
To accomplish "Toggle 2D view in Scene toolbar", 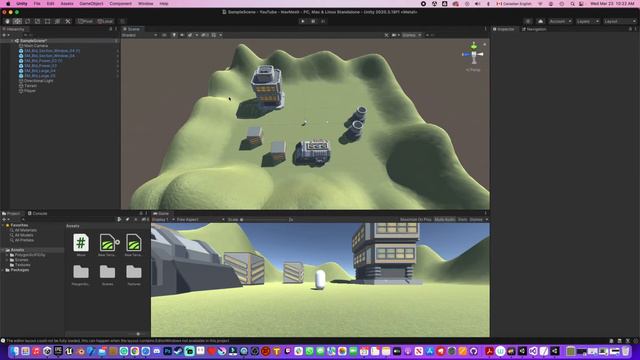I will [x=164, y=35].
